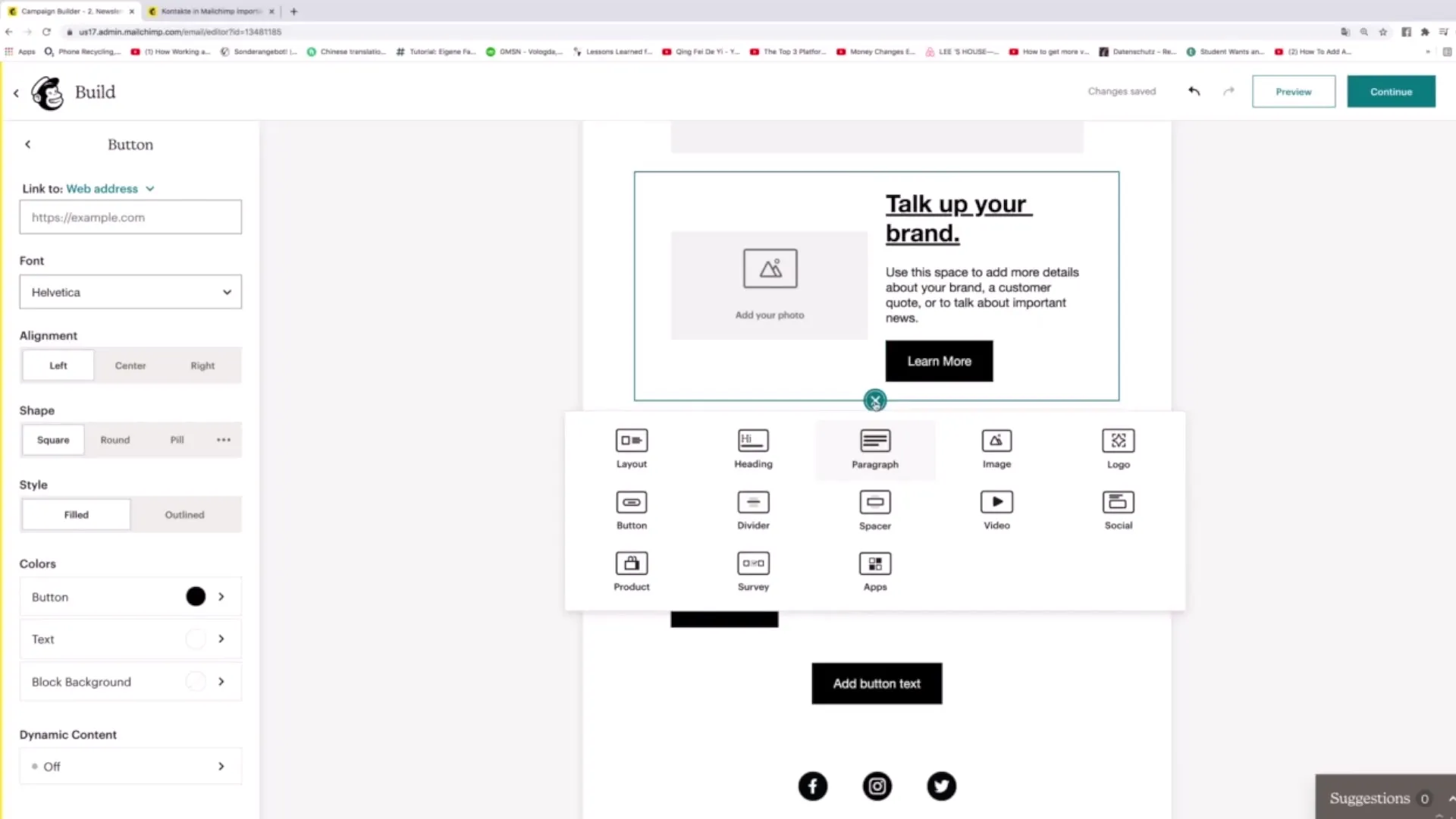
Task: Switch to the Kontakte in Mailchimp browser tab
Action: 209,11
